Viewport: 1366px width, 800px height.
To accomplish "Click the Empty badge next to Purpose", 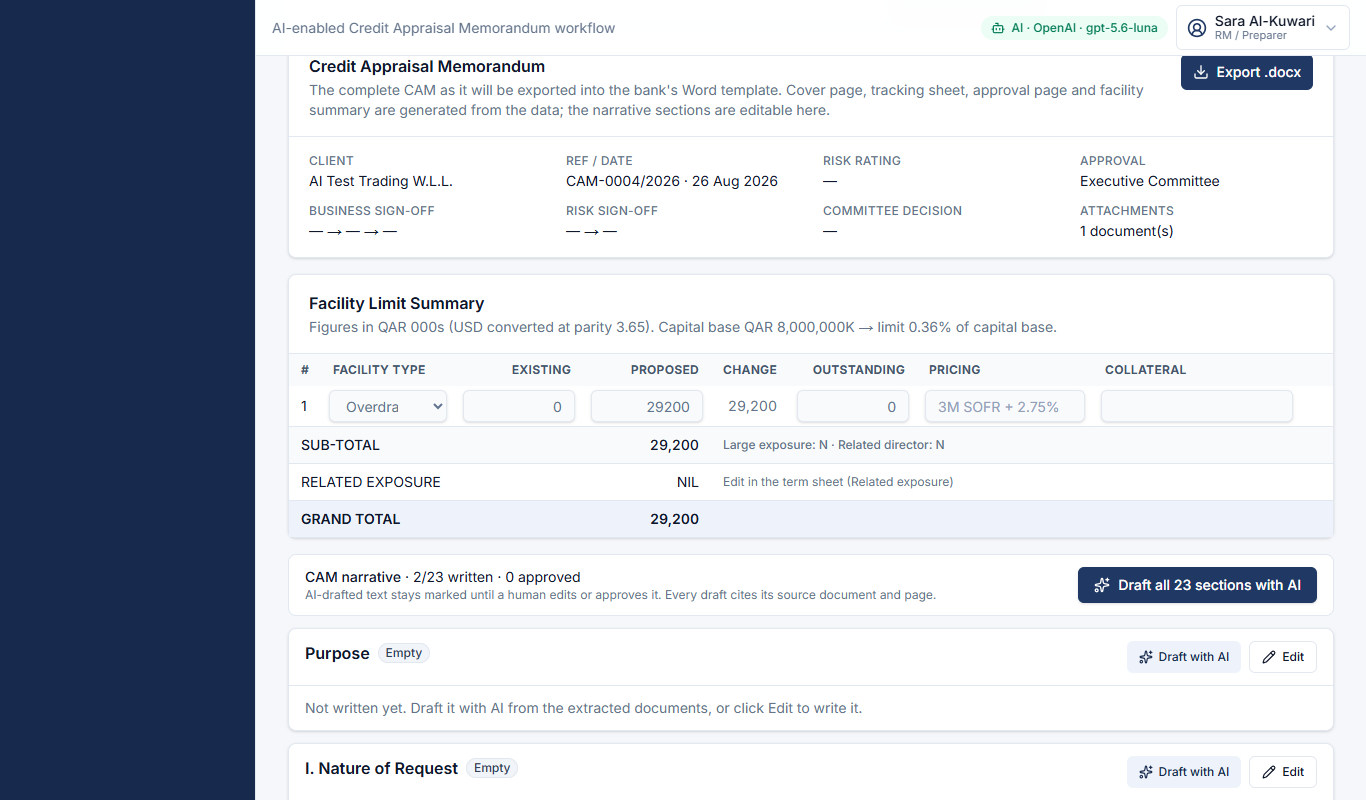I will 404,653.
